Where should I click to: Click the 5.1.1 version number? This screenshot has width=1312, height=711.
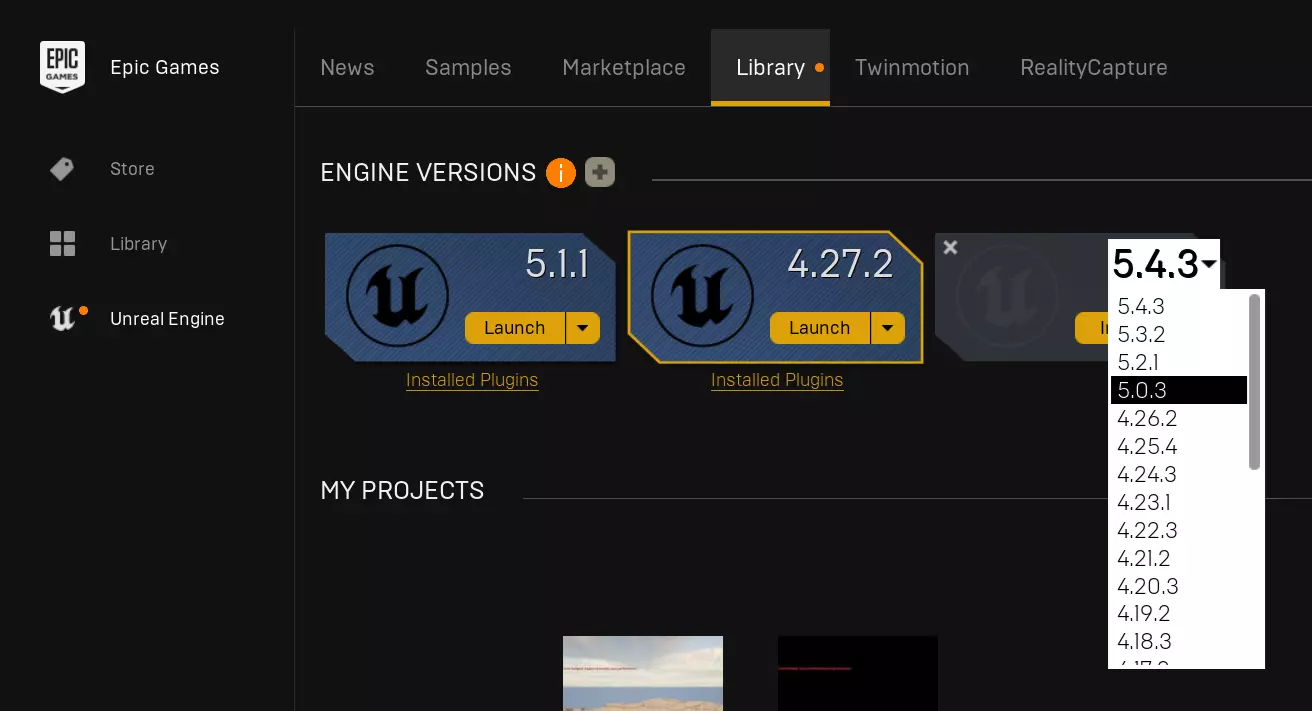557,265
